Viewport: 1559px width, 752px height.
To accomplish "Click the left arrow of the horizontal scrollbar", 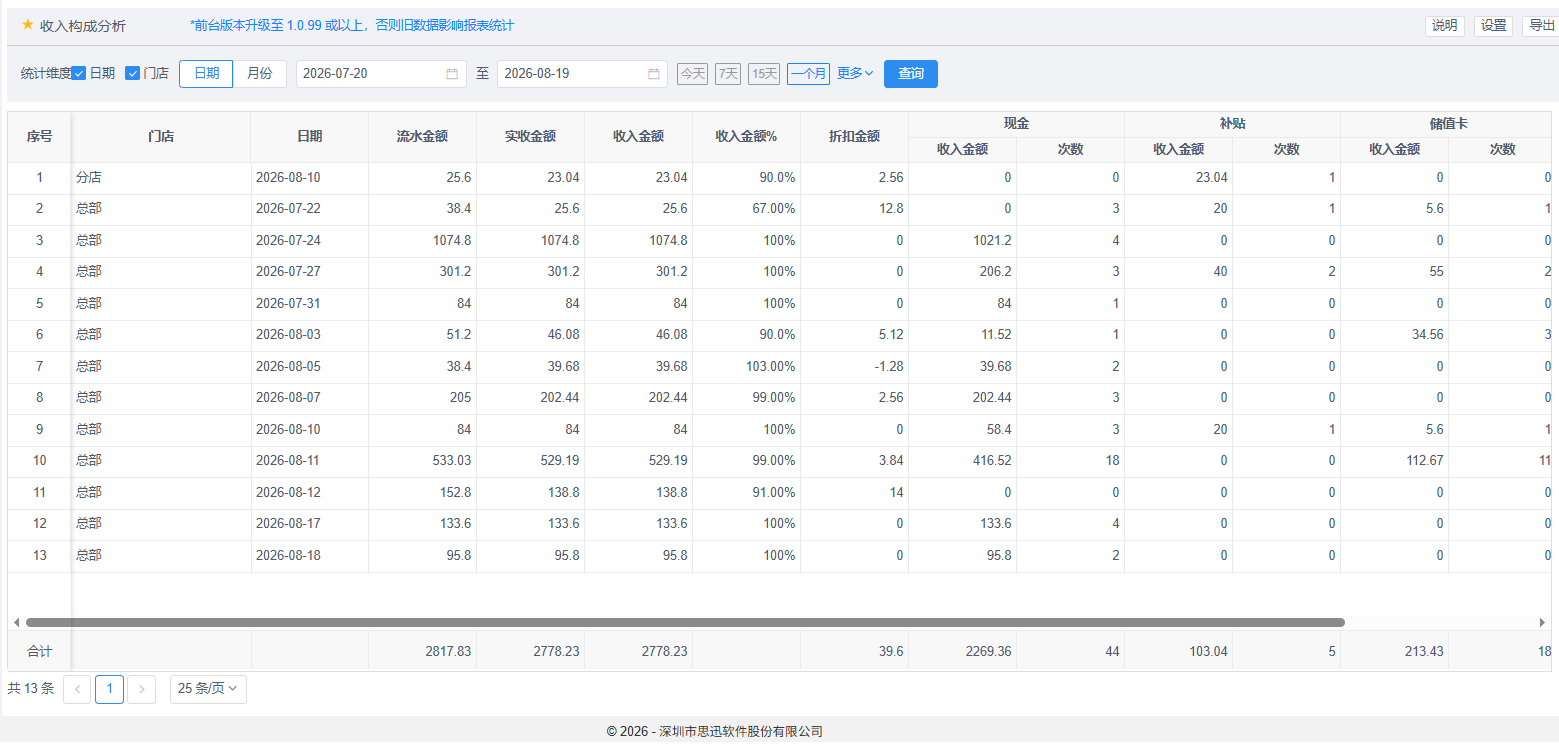I will [x=16, y=622].
